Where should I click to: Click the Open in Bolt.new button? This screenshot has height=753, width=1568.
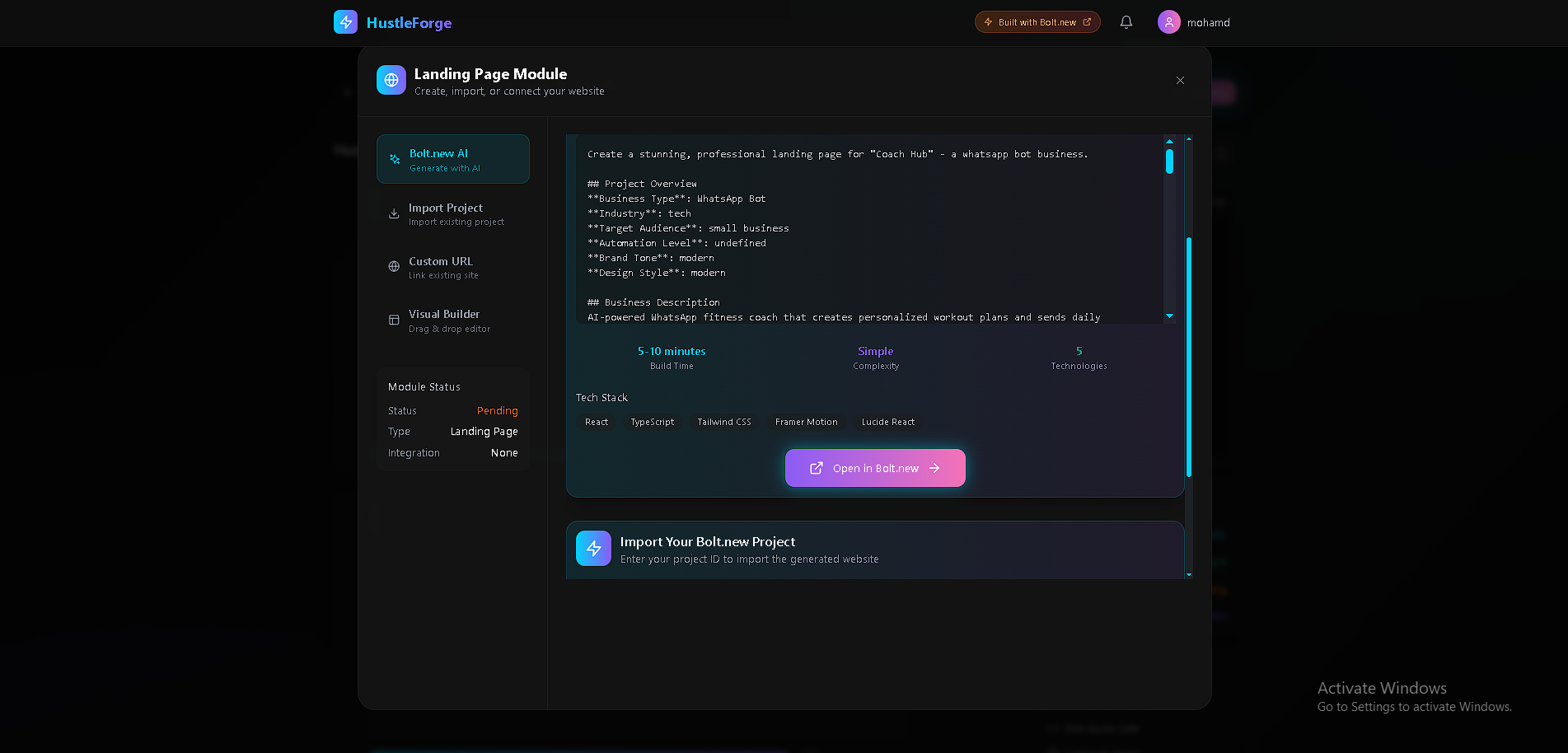pyautogui.click(x=875, y=468)
